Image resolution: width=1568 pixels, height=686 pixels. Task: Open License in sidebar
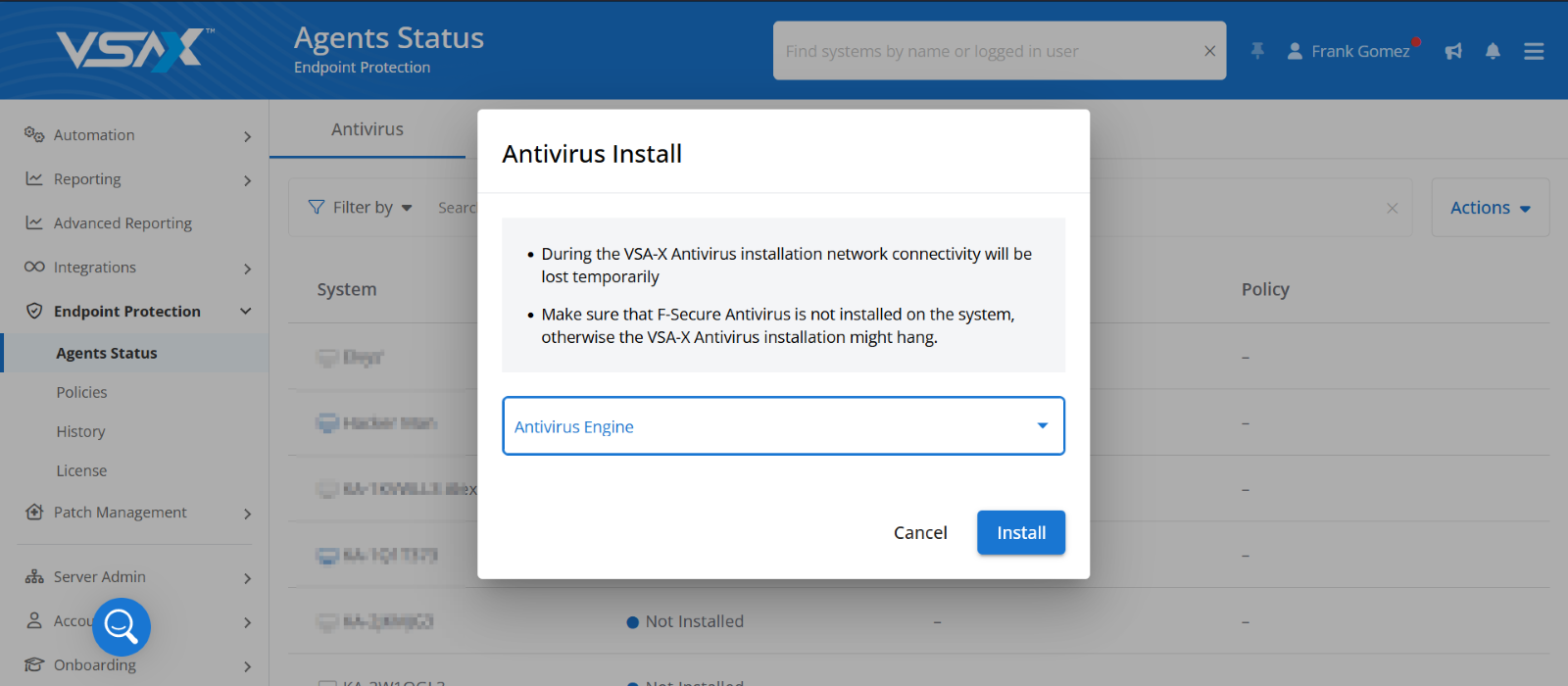pyautogui.click(x=81, y=470)
